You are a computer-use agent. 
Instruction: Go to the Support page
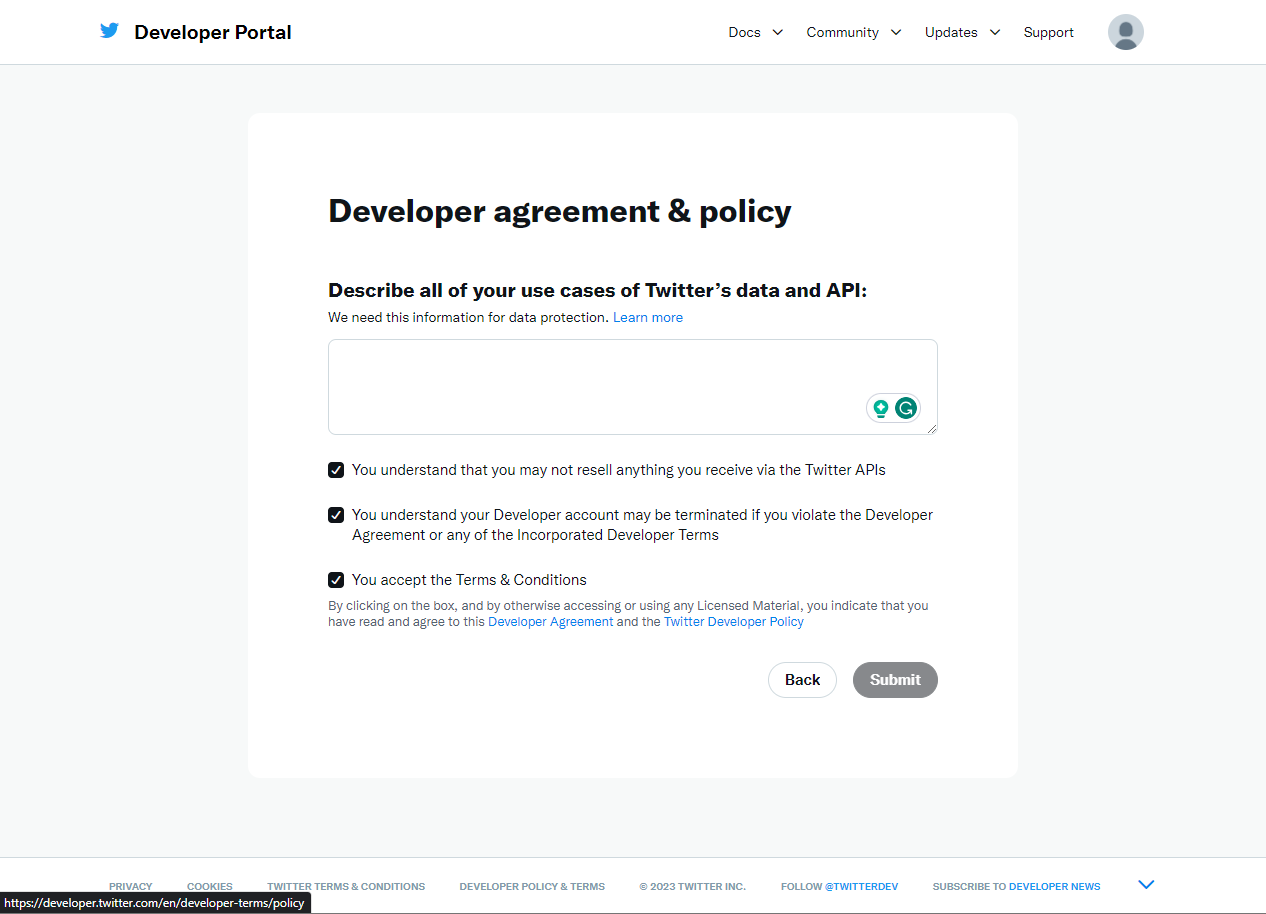[1048, 32]
